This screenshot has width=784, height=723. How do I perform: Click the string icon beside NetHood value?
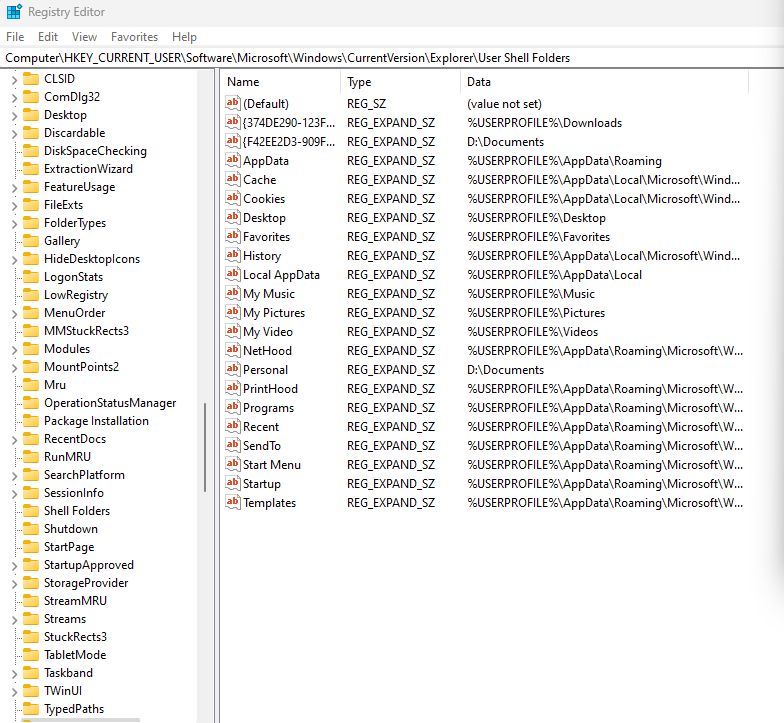[x=232, y=350]
